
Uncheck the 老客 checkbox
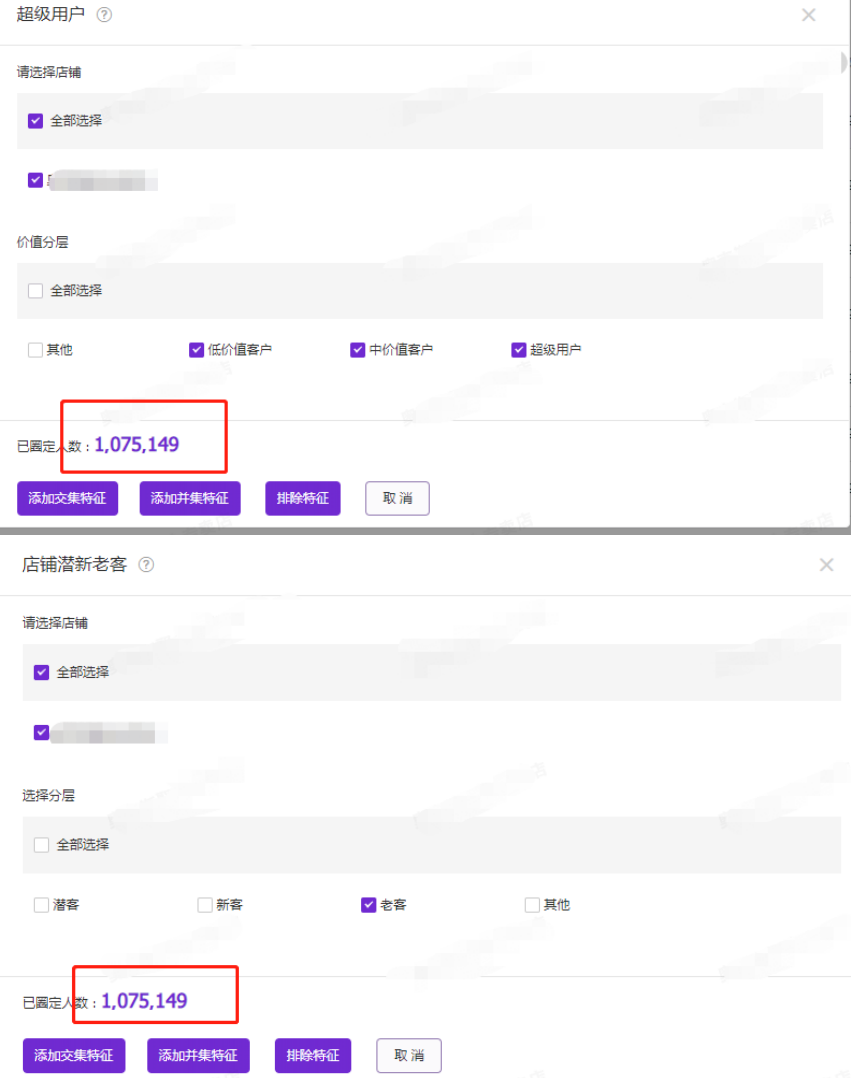pyautogui.click(x=368, y=905)
